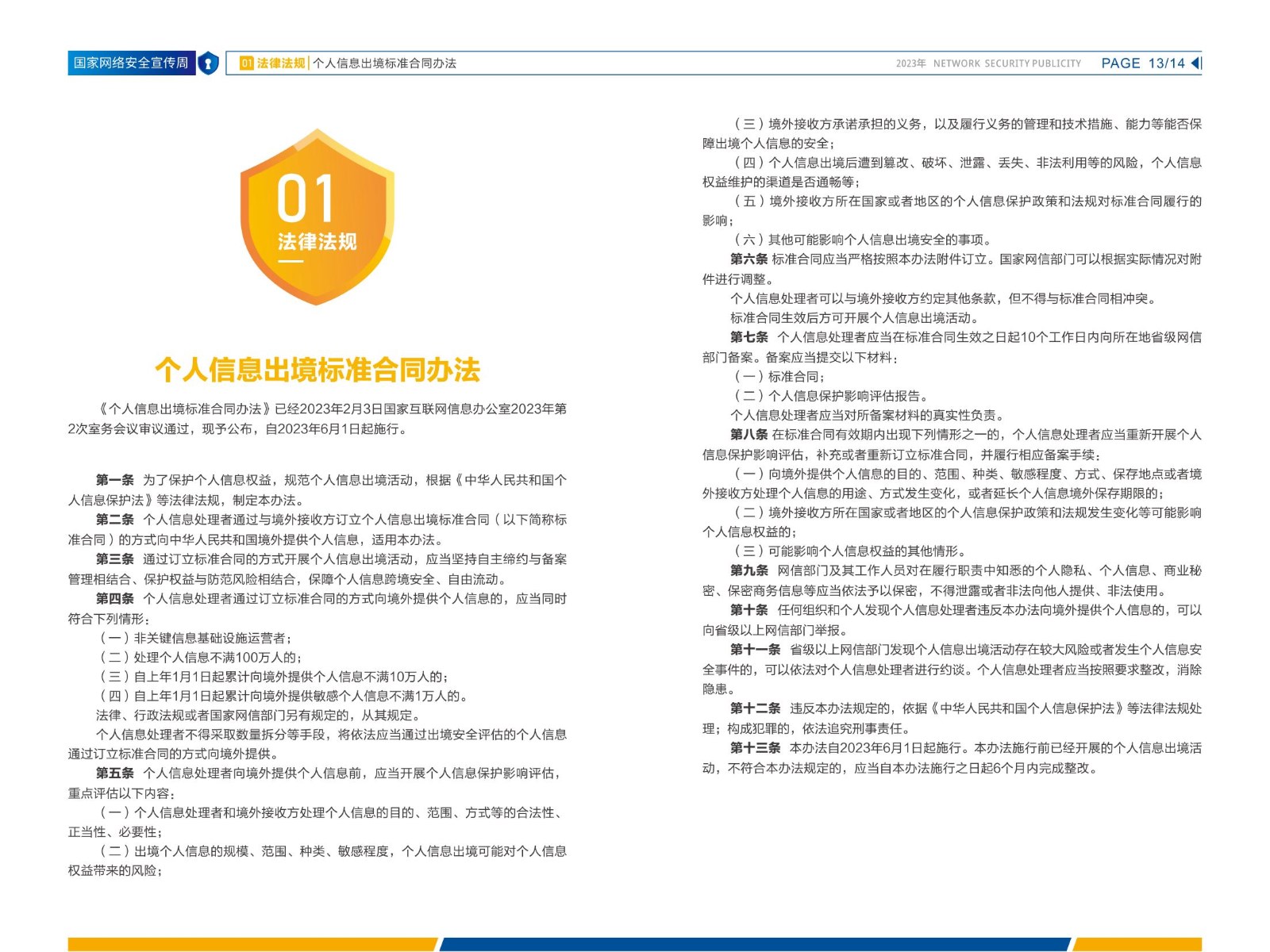Select the 国家网络安全宣传周 header banner
Screen dimensions: 1270x952
point(131,63)
